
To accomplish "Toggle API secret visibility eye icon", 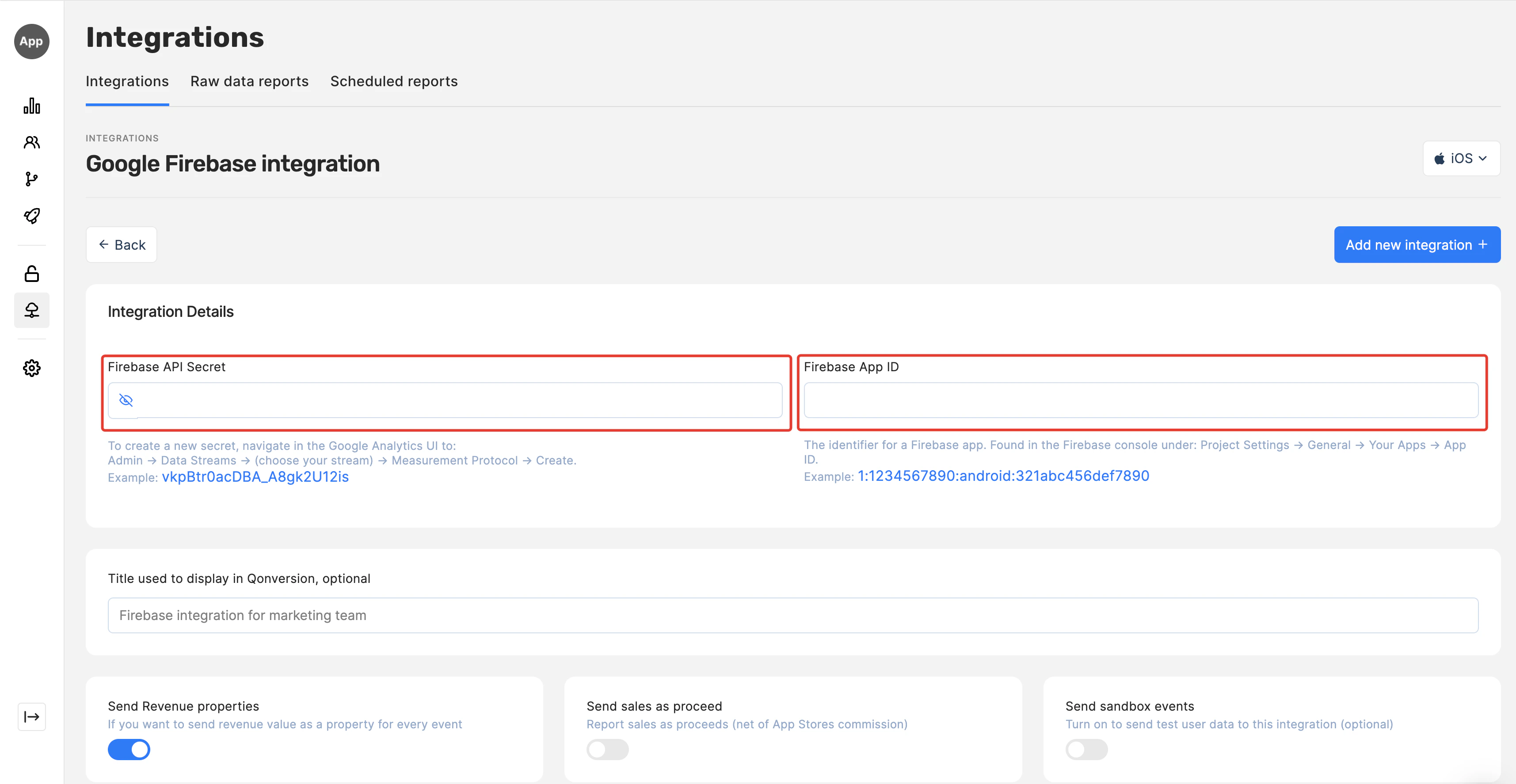I will (x=126, y=400).
